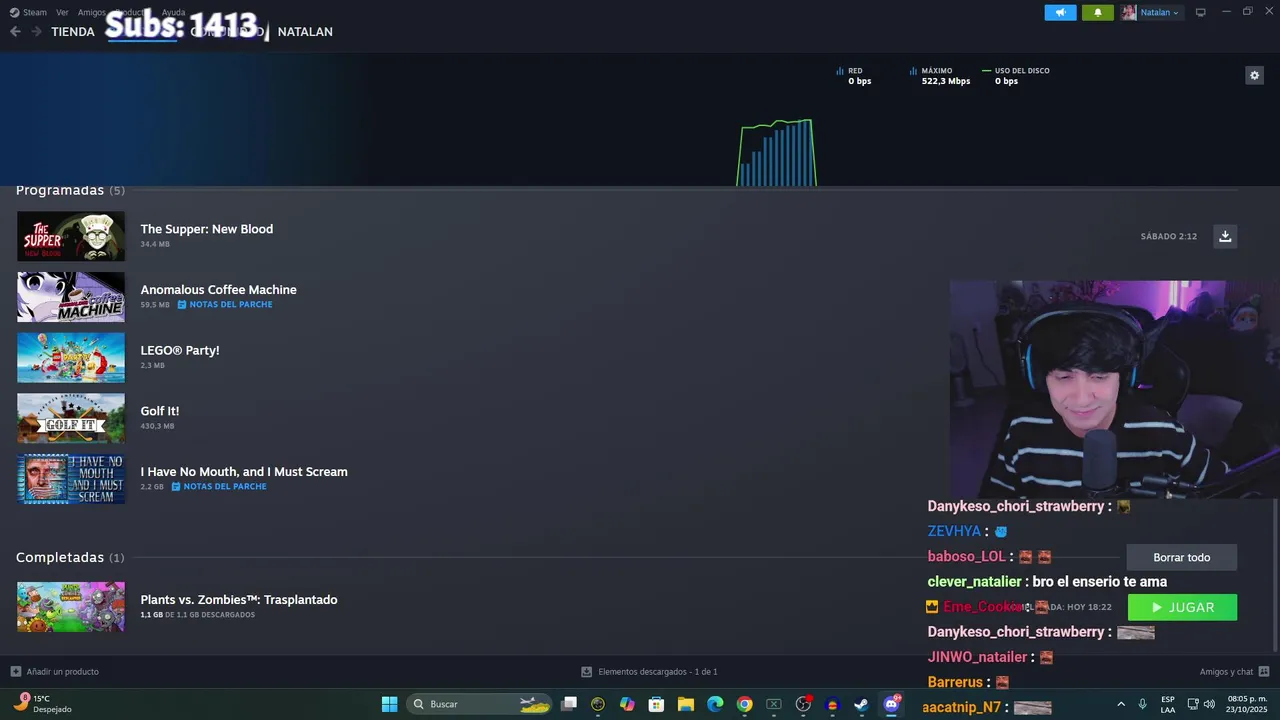The height and width of the screenshot is (720, 1280).
Task: Click the tray microphone icon
Action: 1142,704
